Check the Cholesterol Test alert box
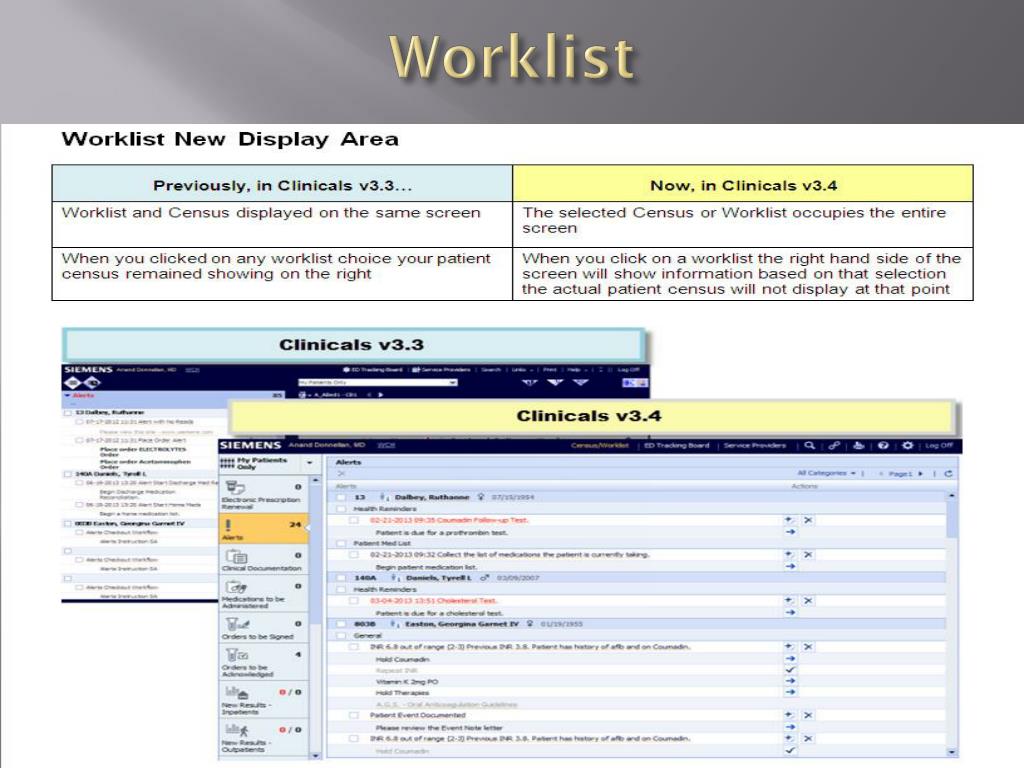 coord(353,601)
